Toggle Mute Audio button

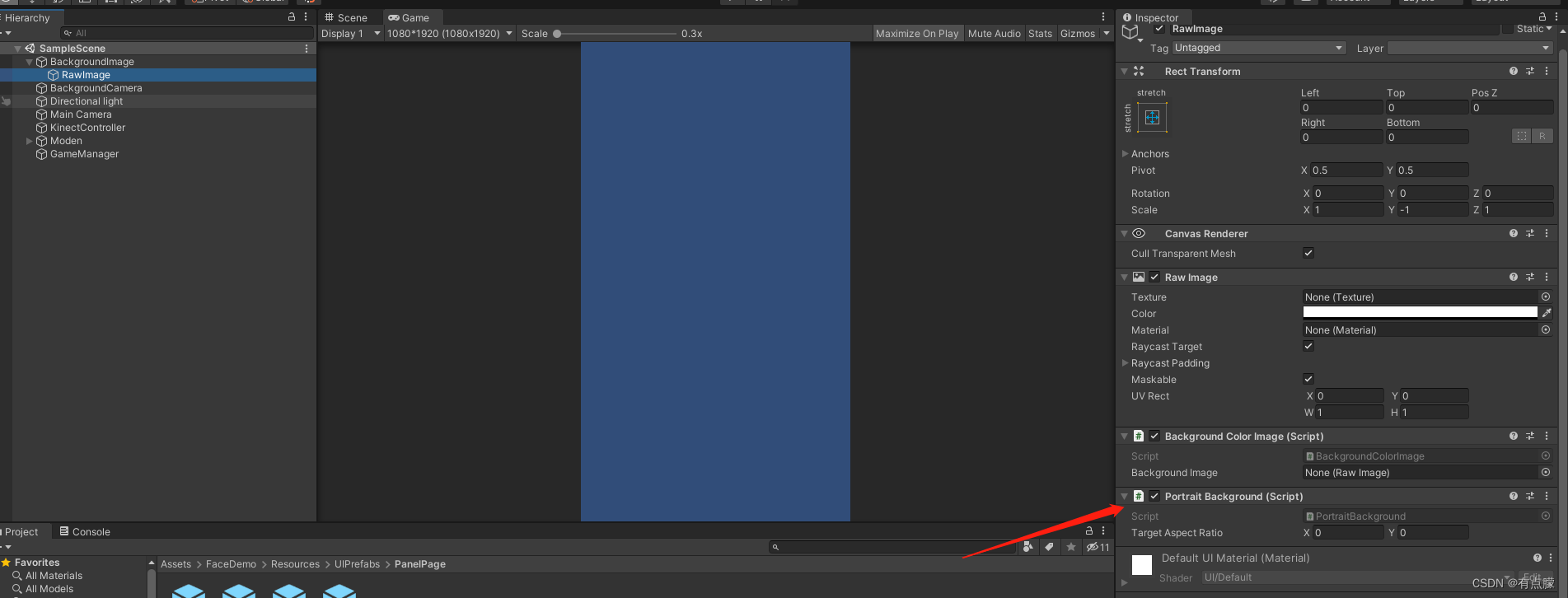995,34
